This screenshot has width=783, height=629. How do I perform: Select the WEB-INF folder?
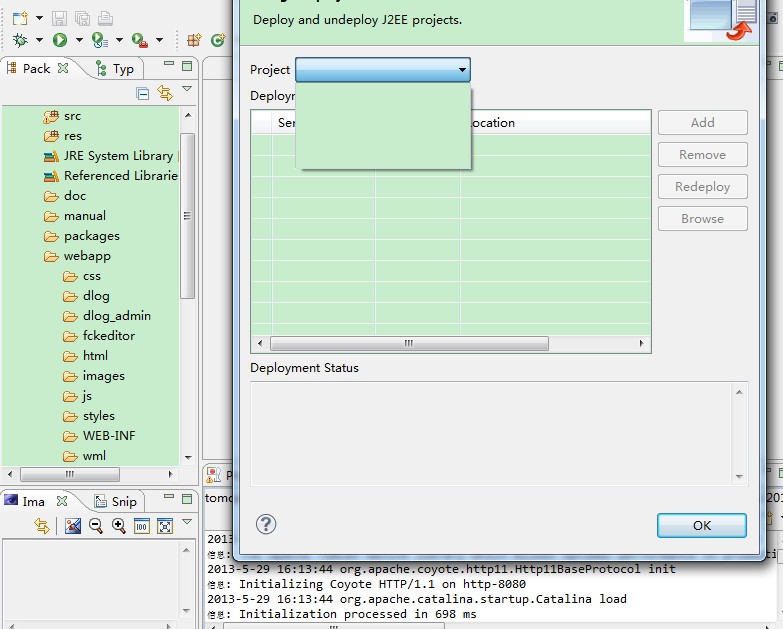tap(108, 436)
